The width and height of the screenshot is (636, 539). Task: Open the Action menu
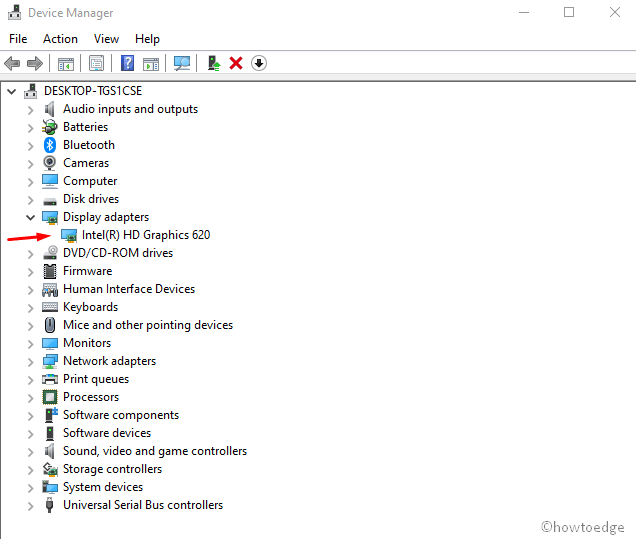pyautogui.click(x=60, y=39)
